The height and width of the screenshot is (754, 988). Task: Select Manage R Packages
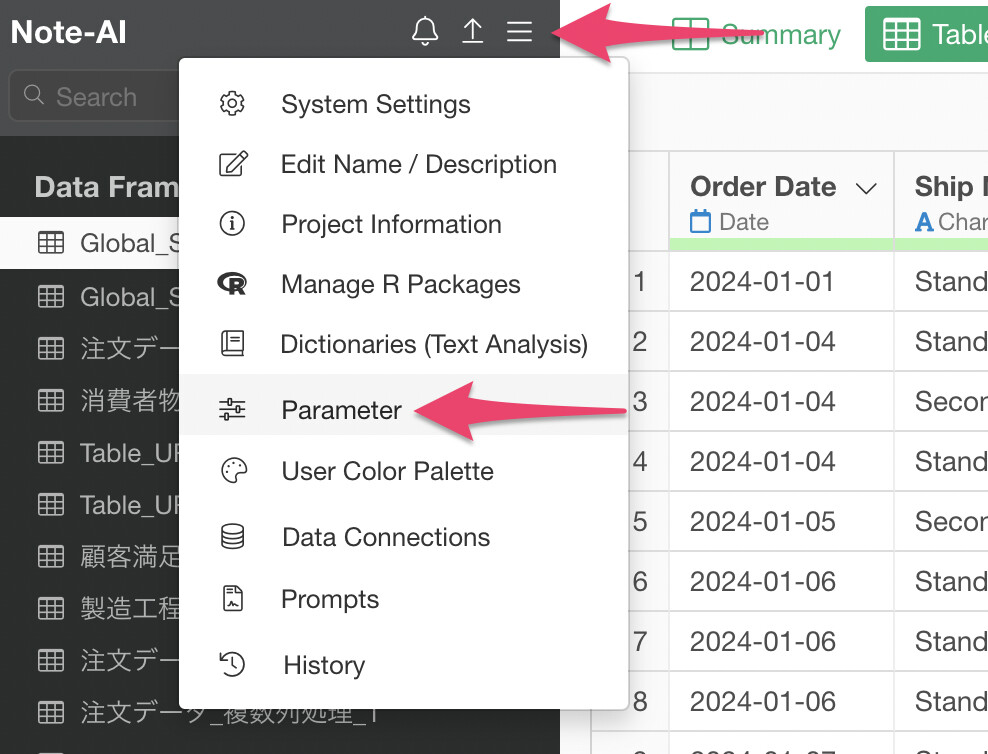pos(404,283)
